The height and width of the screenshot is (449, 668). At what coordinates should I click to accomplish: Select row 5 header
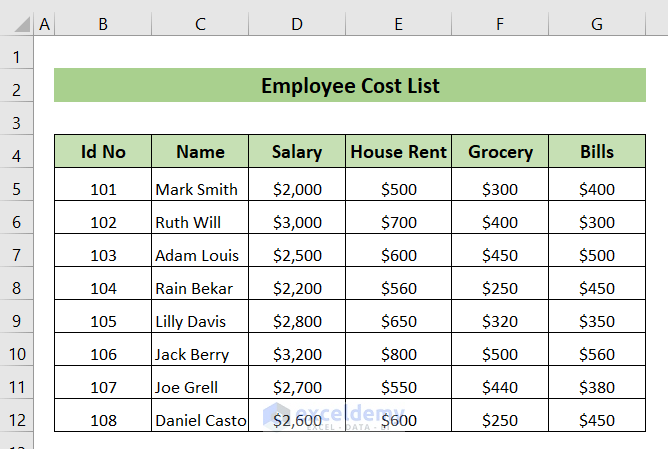(17, 189)
